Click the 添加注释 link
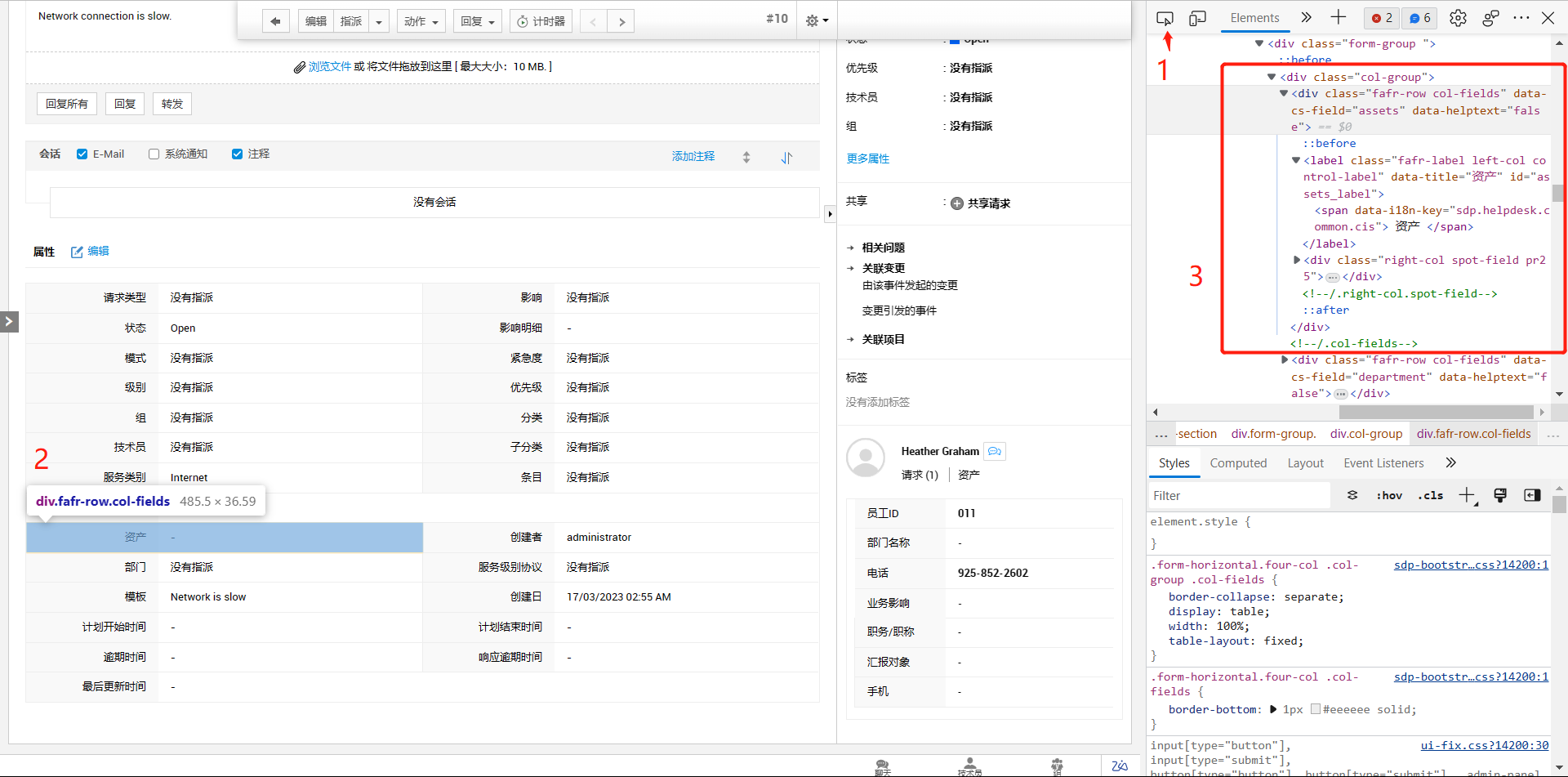This screenshot has width=1568, height=777. (693, 156)
